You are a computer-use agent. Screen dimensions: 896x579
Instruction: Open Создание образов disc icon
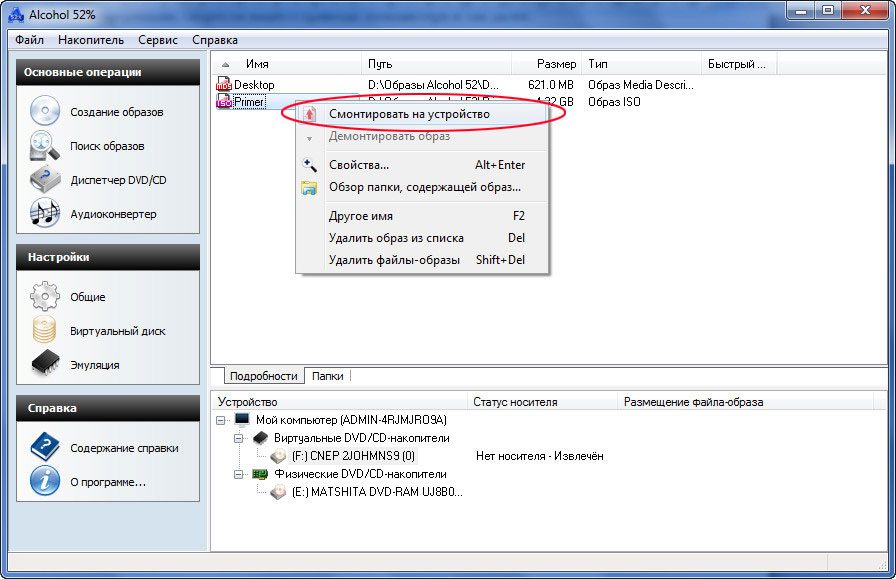tap(45, 111)
